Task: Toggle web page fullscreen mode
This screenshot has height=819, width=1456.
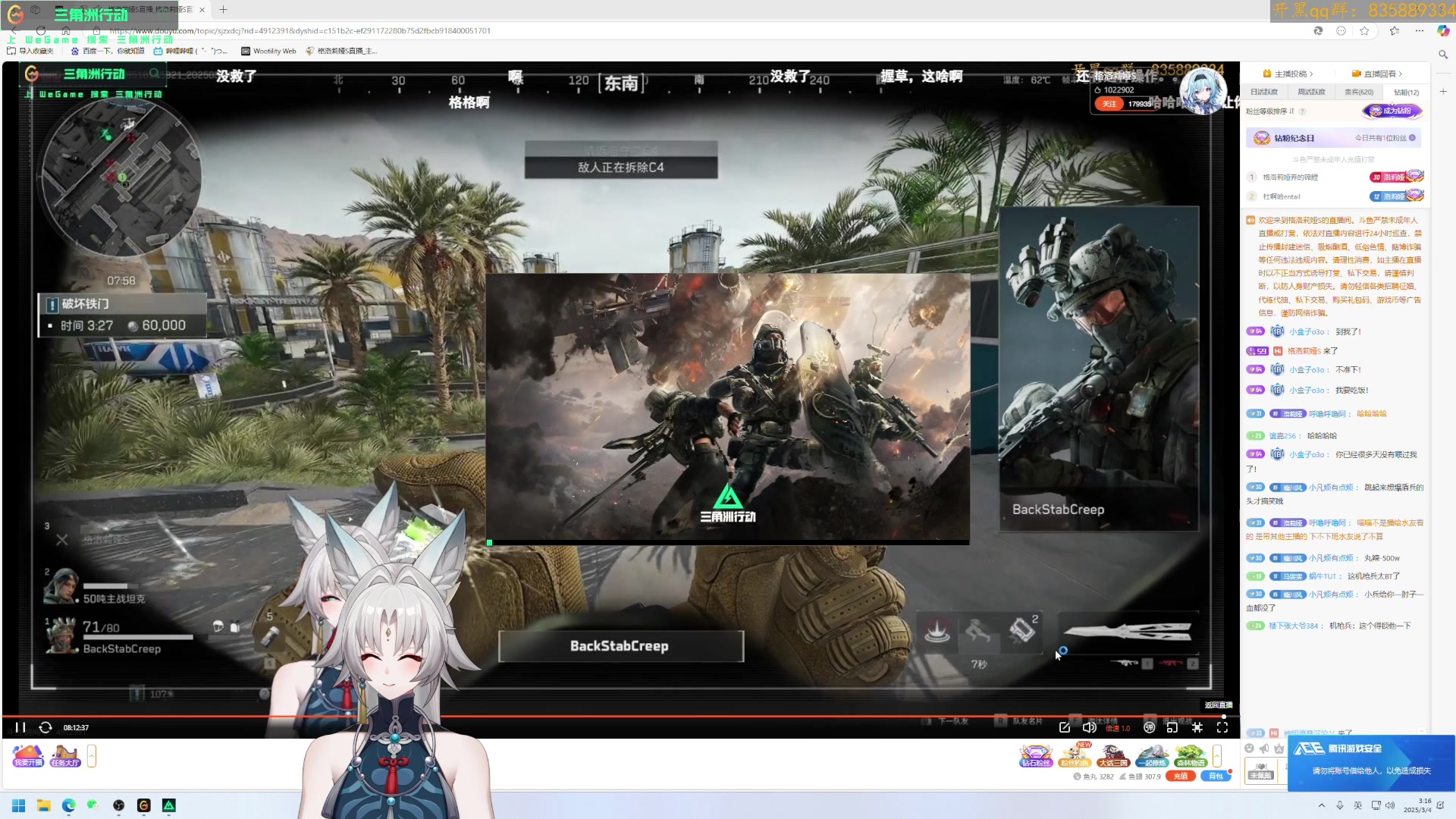Action: [1197, 727]
